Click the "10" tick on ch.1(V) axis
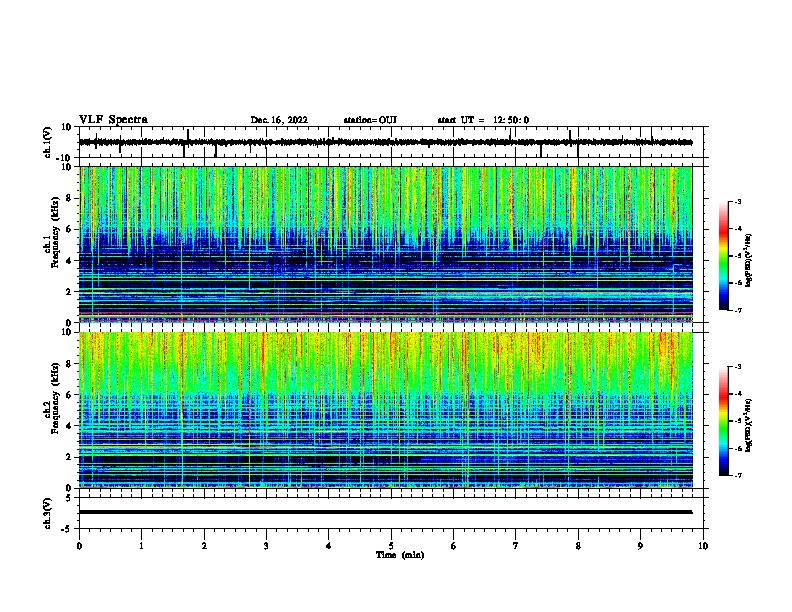The height and width of the screenshot is (612, 792). pyautogui.click(x=67, y=127)
